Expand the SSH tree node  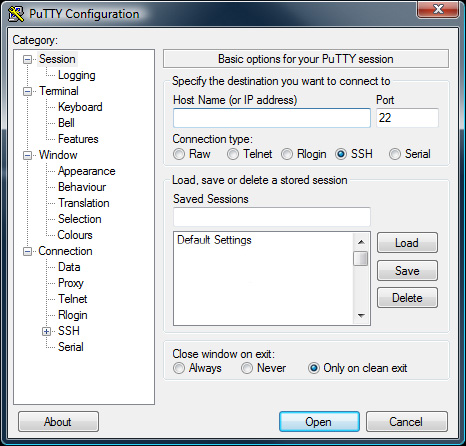point(46,331)
